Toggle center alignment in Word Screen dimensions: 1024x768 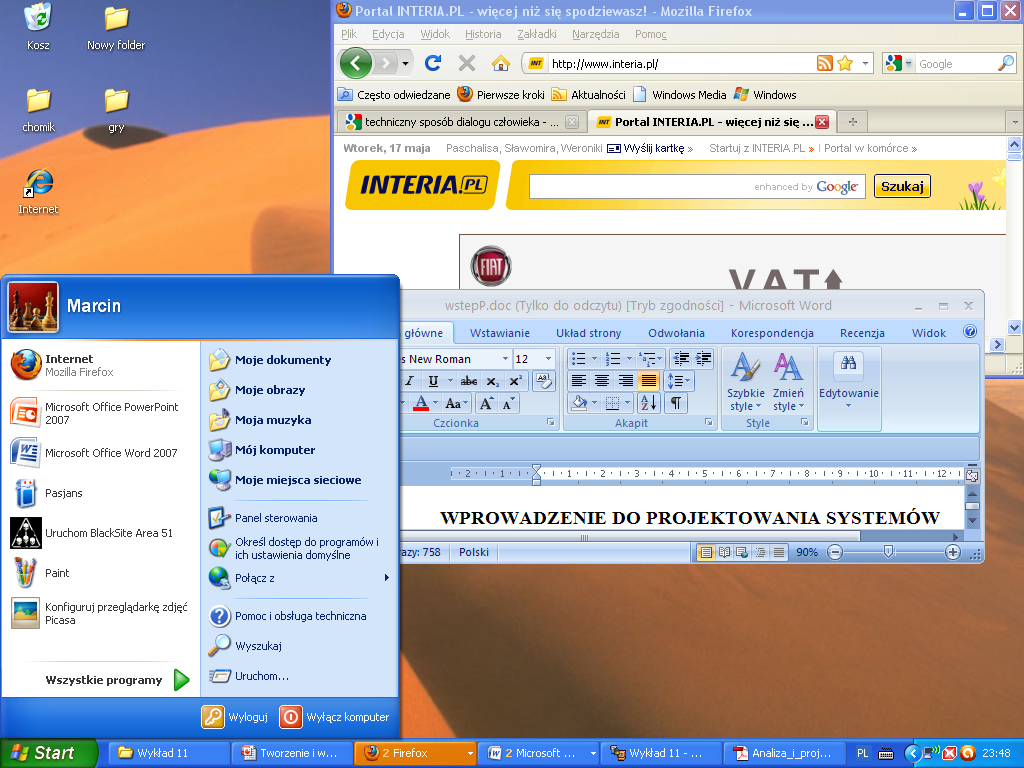(x=602, y=381)
